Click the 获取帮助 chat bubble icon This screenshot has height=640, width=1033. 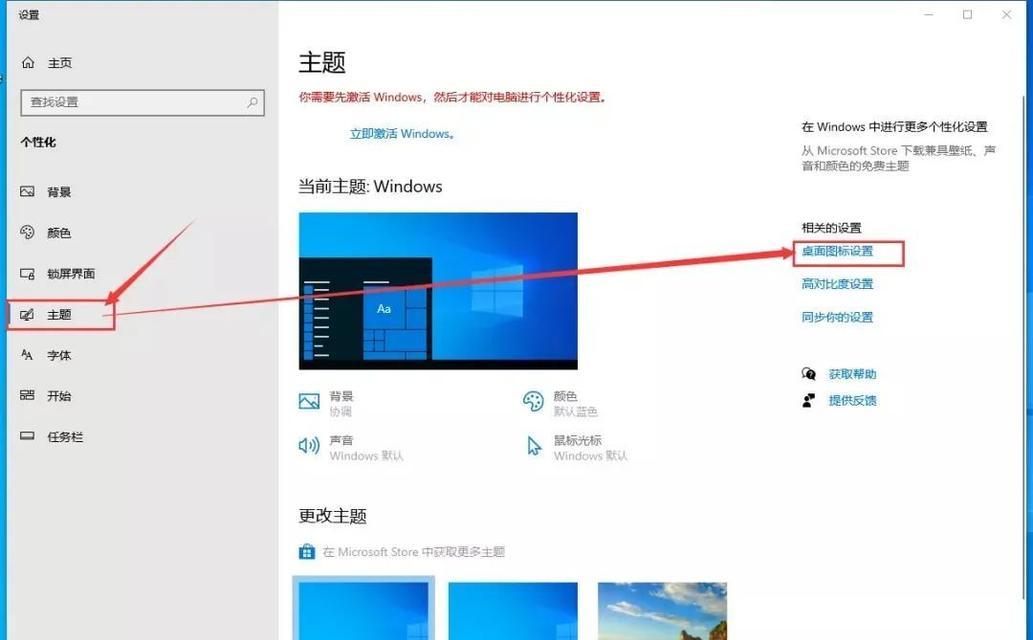[x=808, y=374]
